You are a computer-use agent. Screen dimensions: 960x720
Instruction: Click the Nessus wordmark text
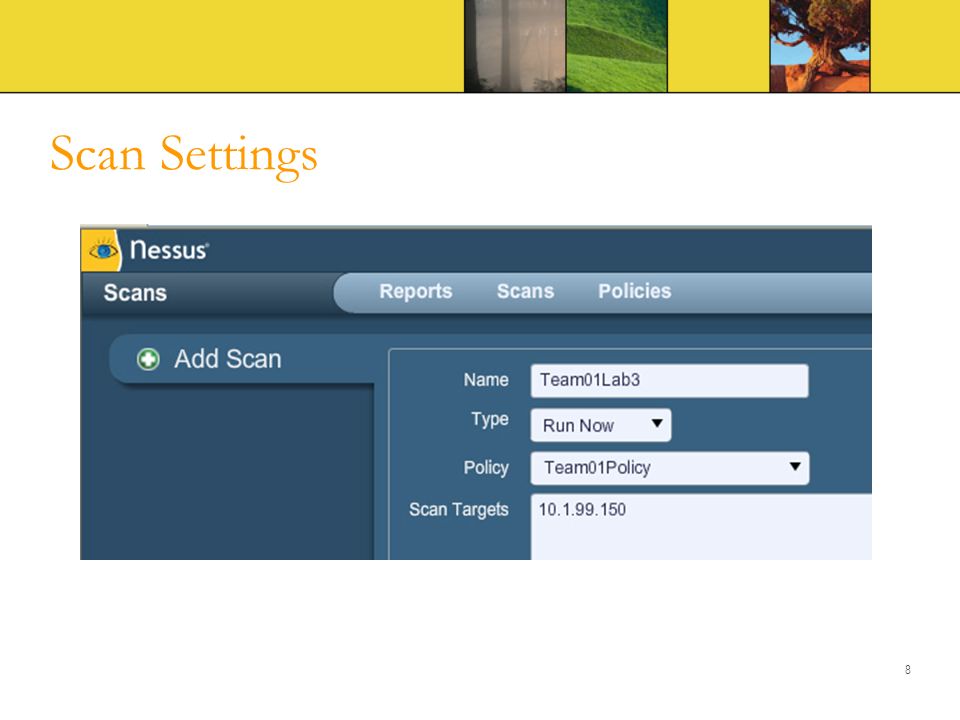pos(170,250)
